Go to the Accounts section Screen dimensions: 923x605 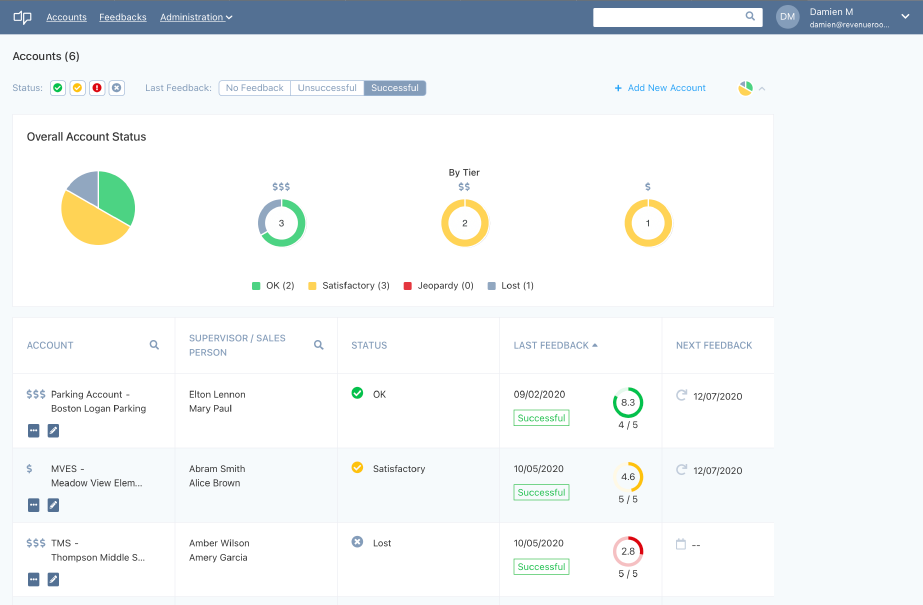pyautogui.click(x=66, y=17)
